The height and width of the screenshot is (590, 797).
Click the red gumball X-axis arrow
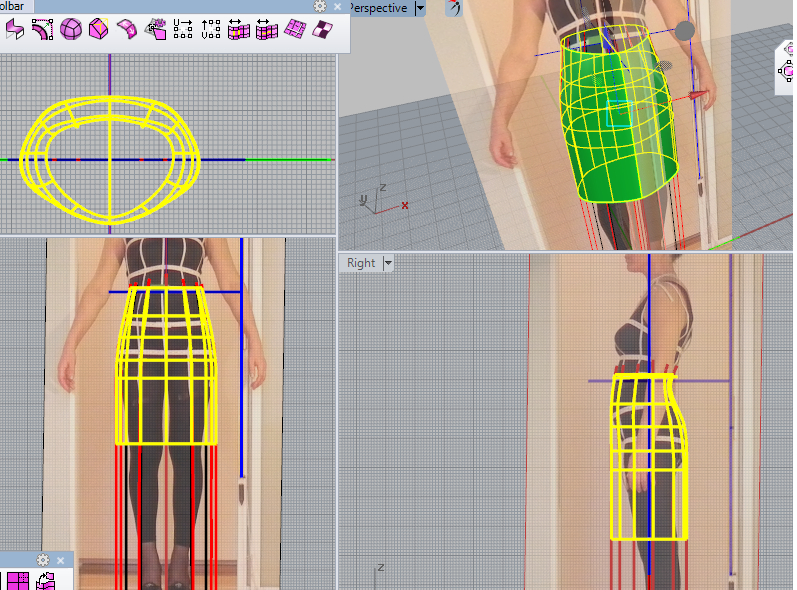tap(697, 95)
